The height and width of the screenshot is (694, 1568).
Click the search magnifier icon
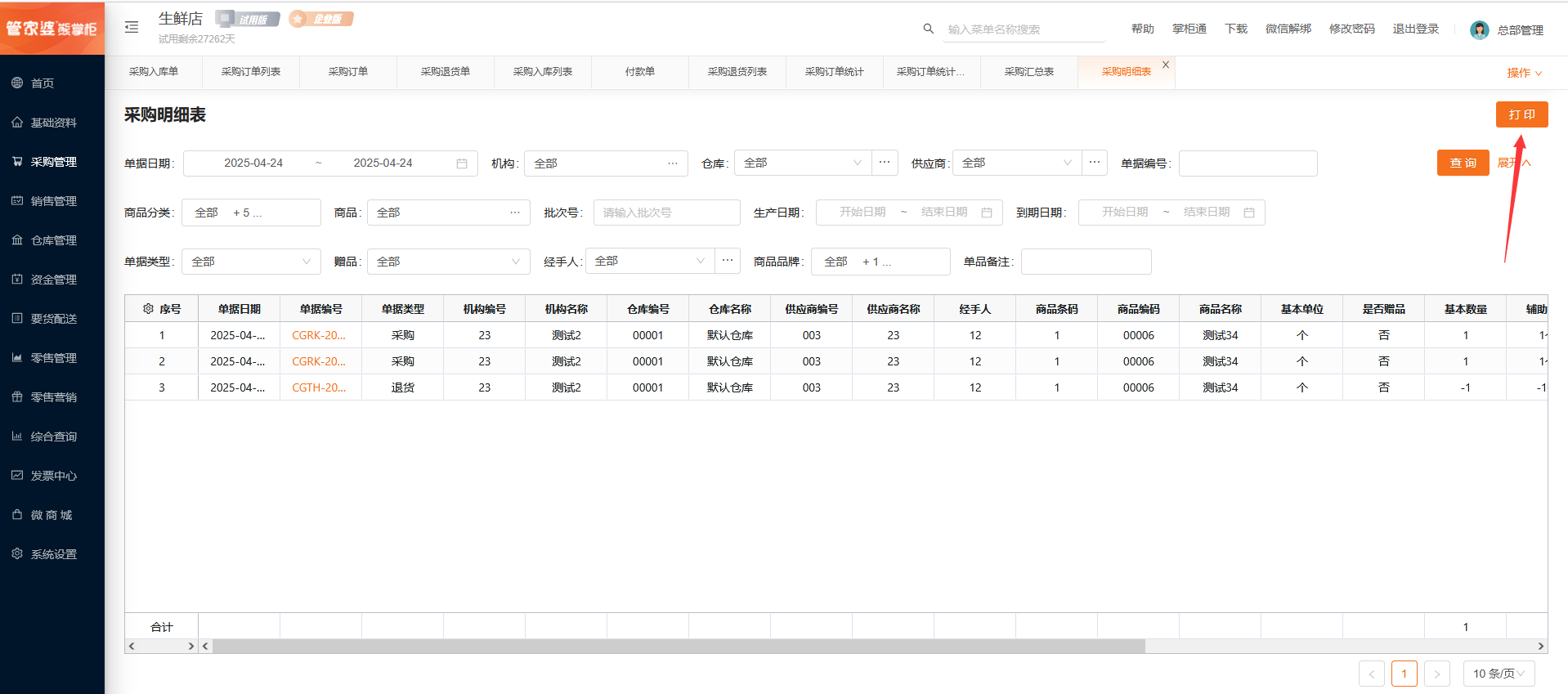tap(928, 29)
